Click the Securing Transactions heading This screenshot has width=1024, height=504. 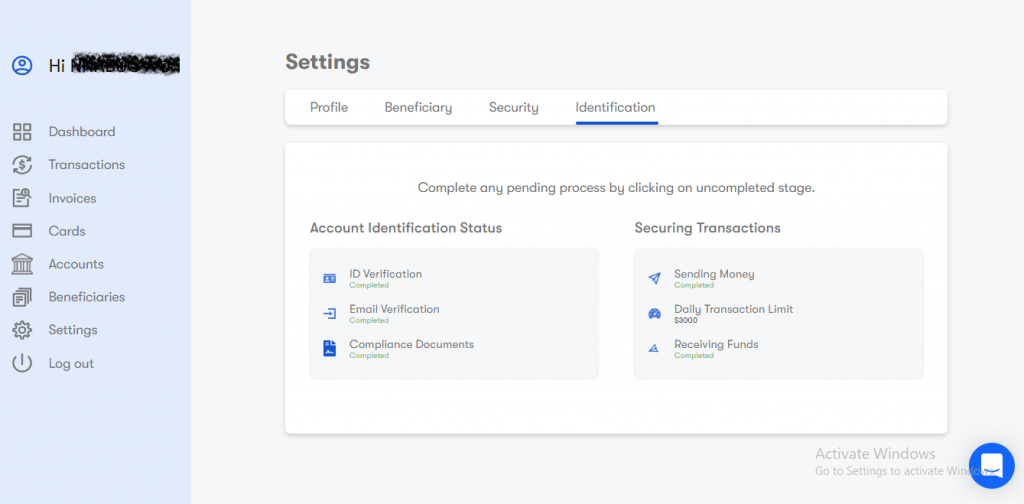point(708,228)
